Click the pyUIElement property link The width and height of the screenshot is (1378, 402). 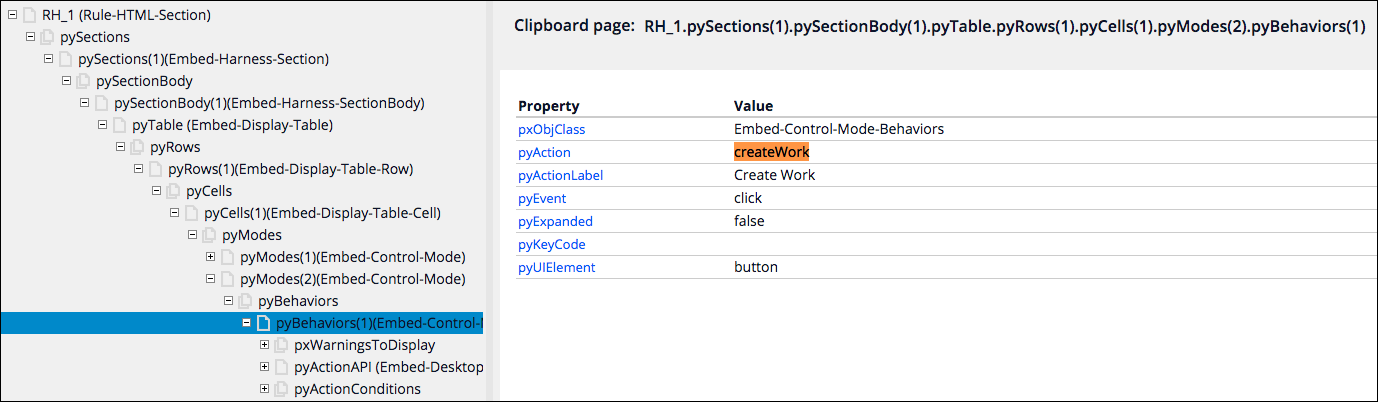click(556, 267)
